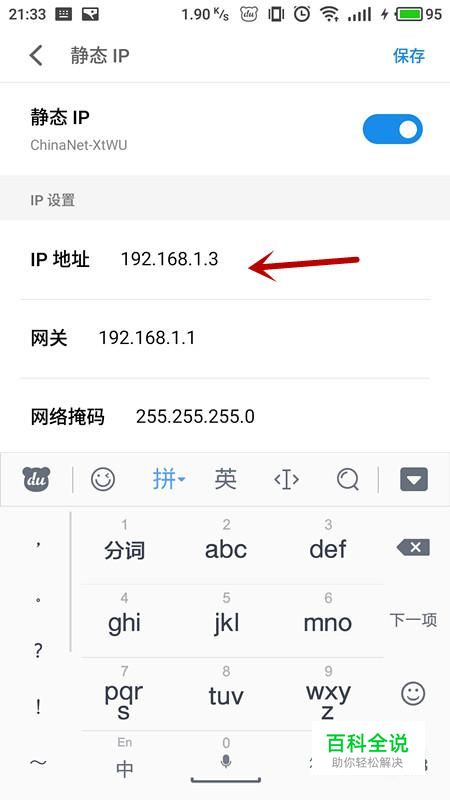This screenshot has width=450, height=800.
Task: Edit the 网络掩码 field 255.255.255.0
Action: click(225, 417)
